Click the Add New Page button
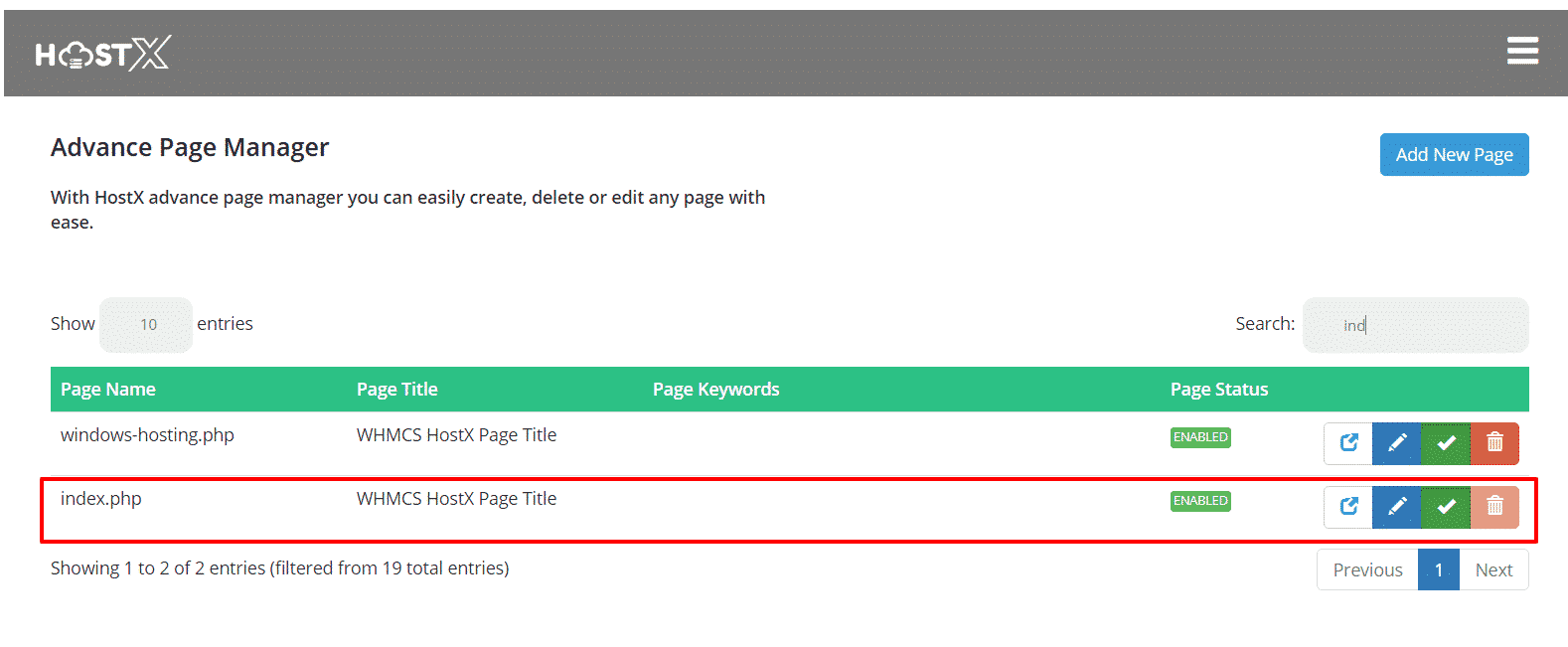1568x647 pixels. click(1453, 155)
